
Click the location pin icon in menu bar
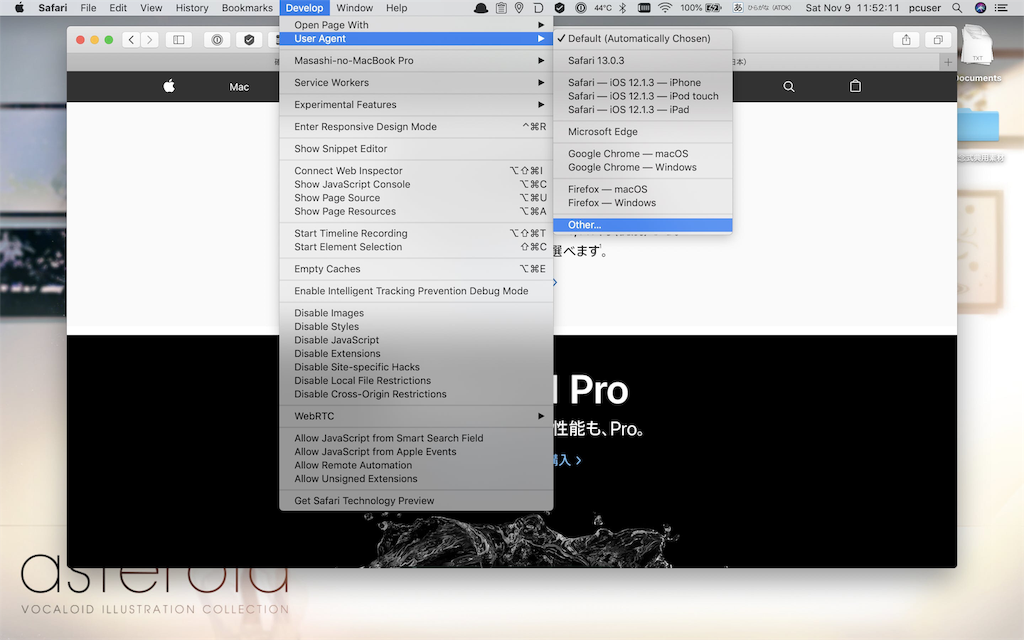519,8
